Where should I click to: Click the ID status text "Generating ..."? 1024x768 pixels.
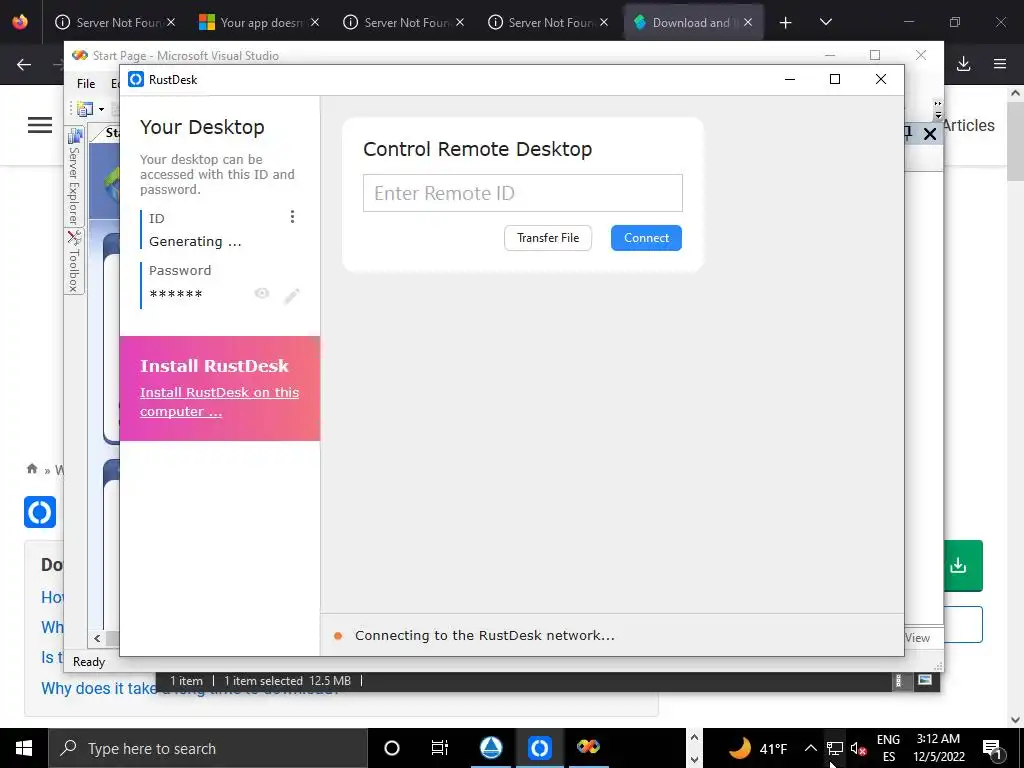[195, 242]
